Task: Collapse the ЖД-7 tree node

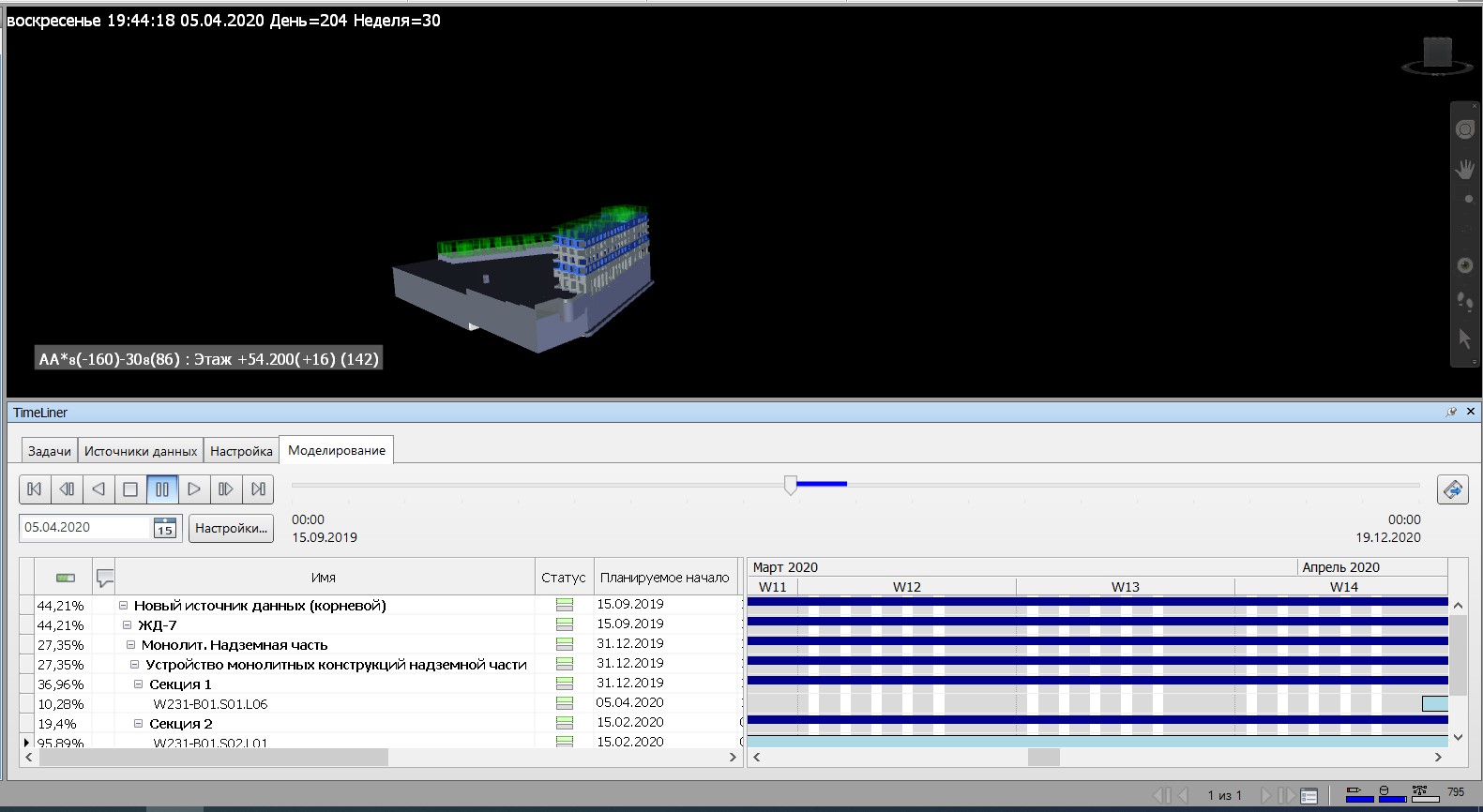Action: (127, 625)
